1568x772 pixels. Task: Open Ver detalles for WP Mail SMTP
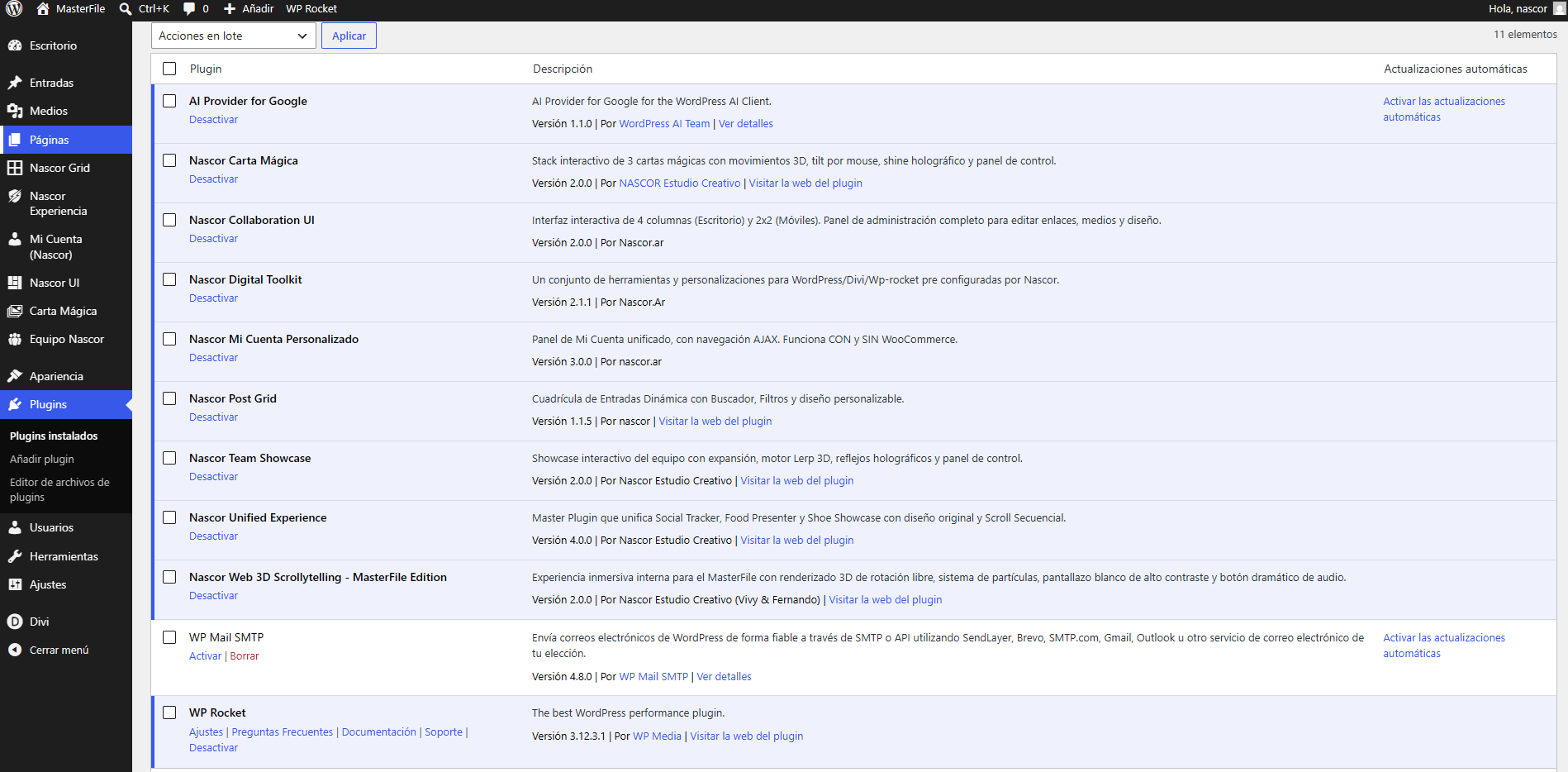pyautogui.click(x=725, y=677)
